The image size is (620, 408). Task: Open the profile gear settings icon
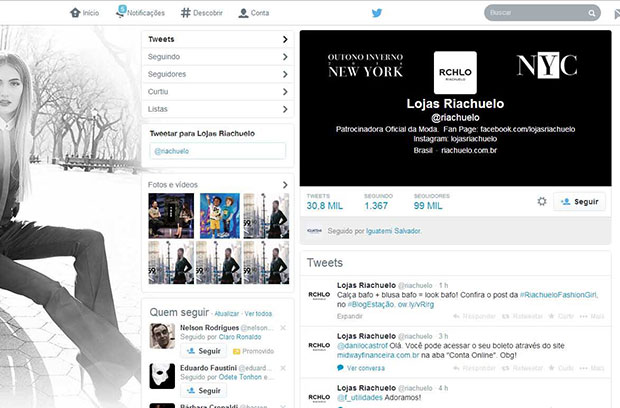point(542,201)
